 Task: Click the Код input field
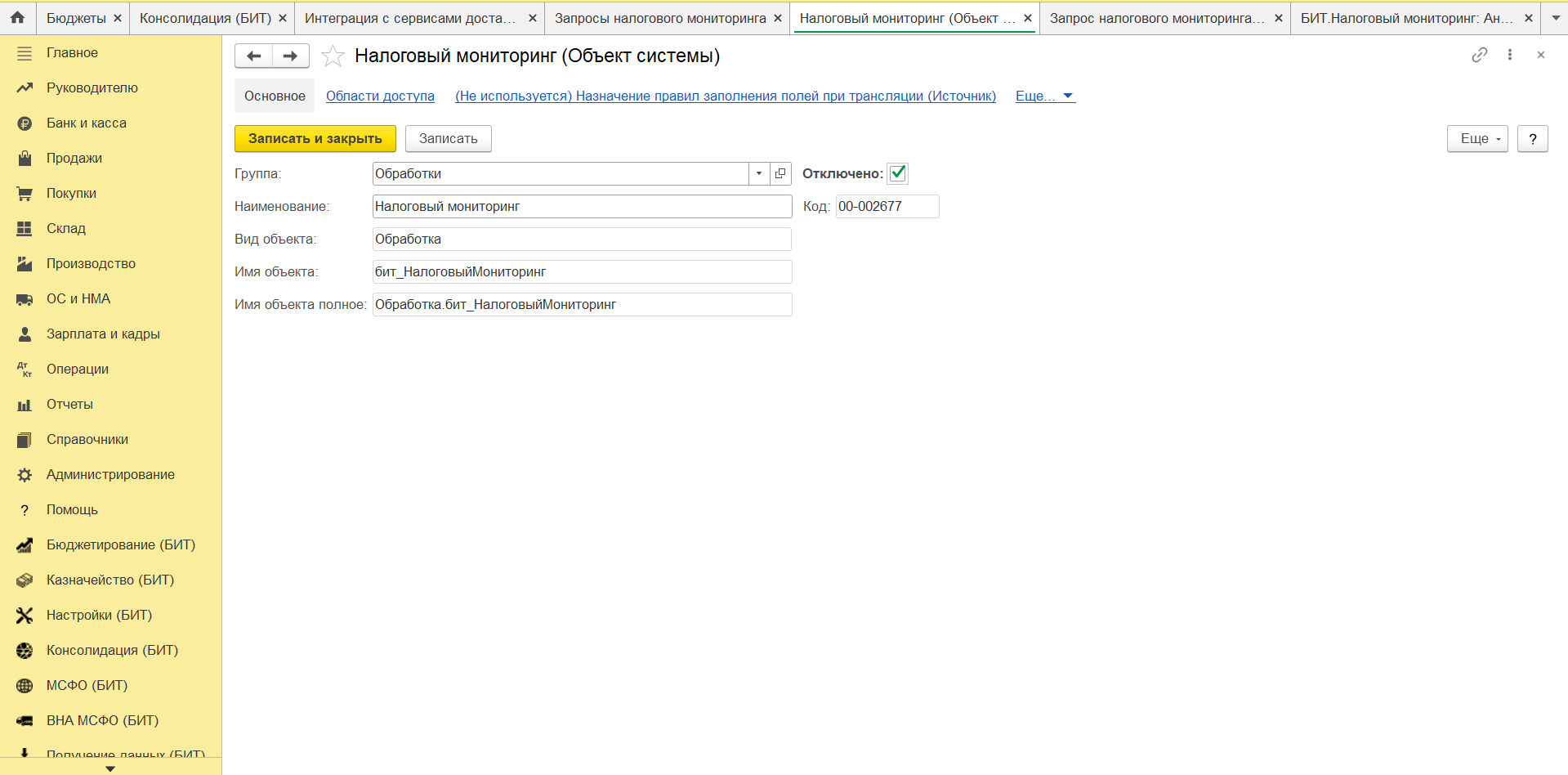click(x=887, y=206)
